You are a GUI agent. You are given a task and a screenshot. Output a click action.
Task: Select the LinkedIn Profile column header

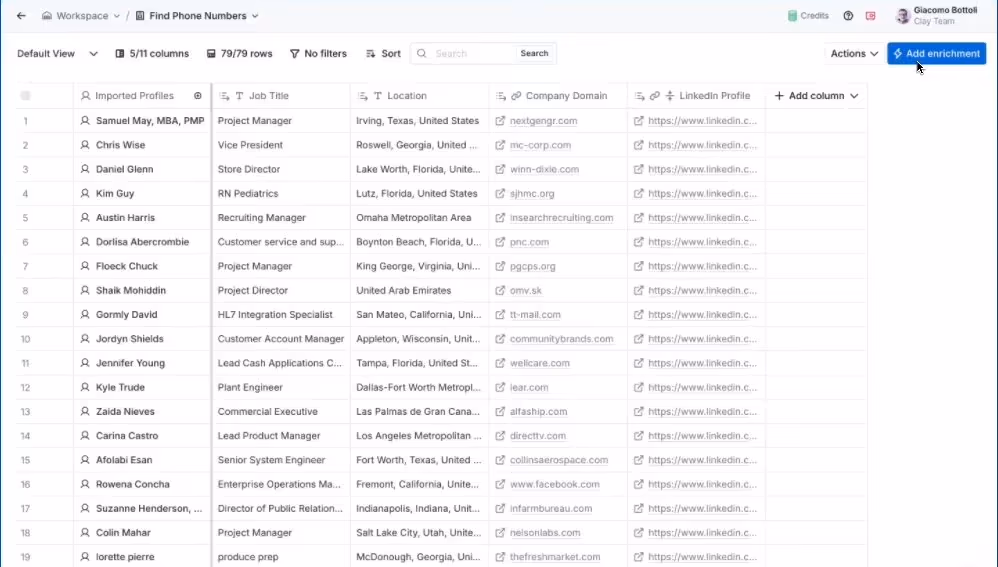(x=697, y=95)
